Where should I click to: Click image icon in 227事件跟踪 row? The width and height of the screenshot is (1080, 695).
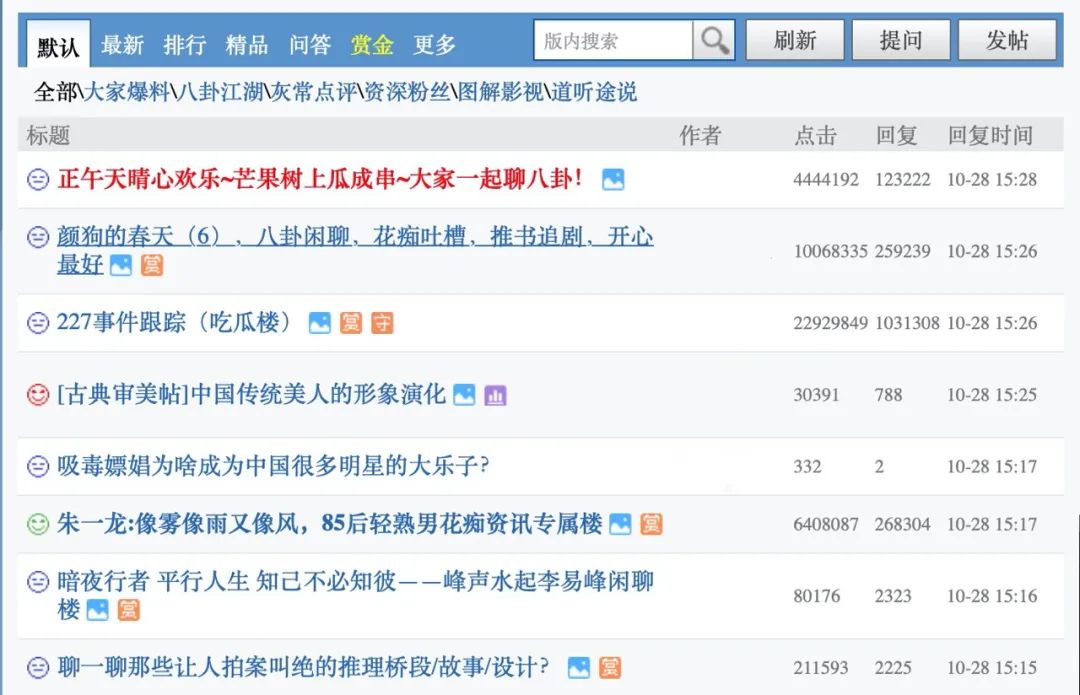(320, 322)
